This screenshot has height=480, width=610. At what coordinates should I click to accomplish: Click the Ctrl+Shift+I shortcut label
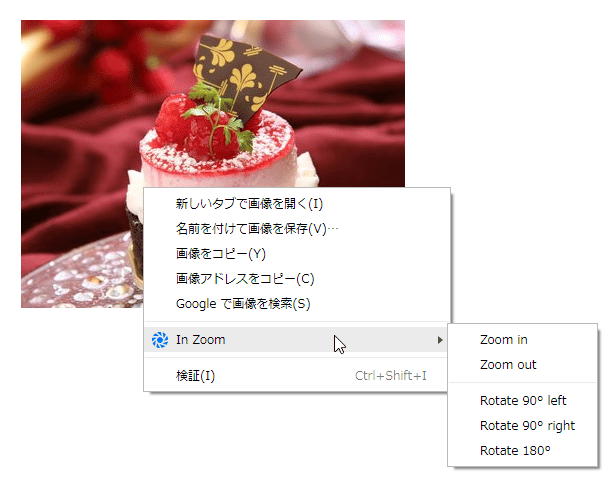[391, 376]
